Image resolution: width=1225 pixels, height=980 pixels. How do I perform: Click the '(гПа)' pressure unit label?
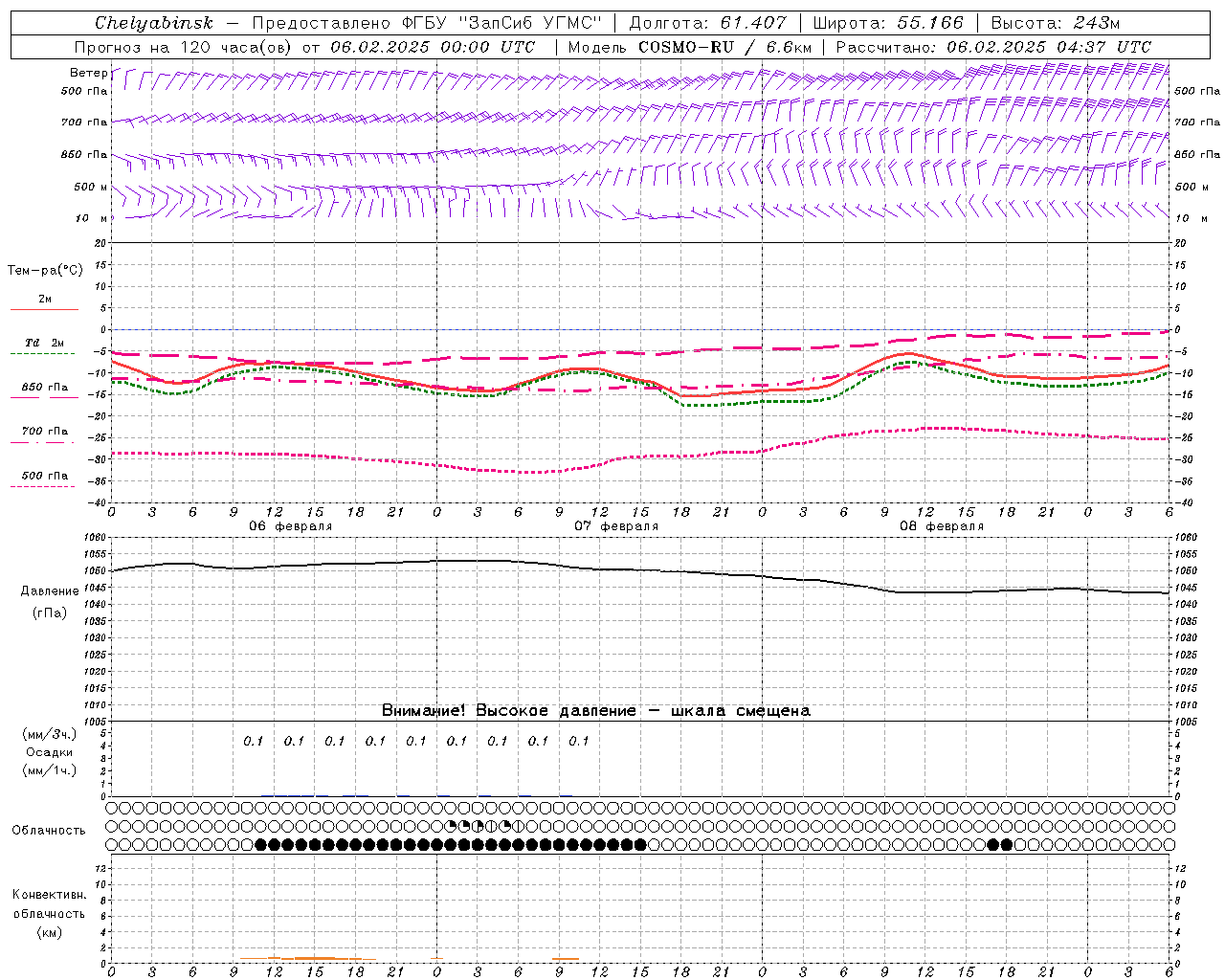tap(50, 612)
